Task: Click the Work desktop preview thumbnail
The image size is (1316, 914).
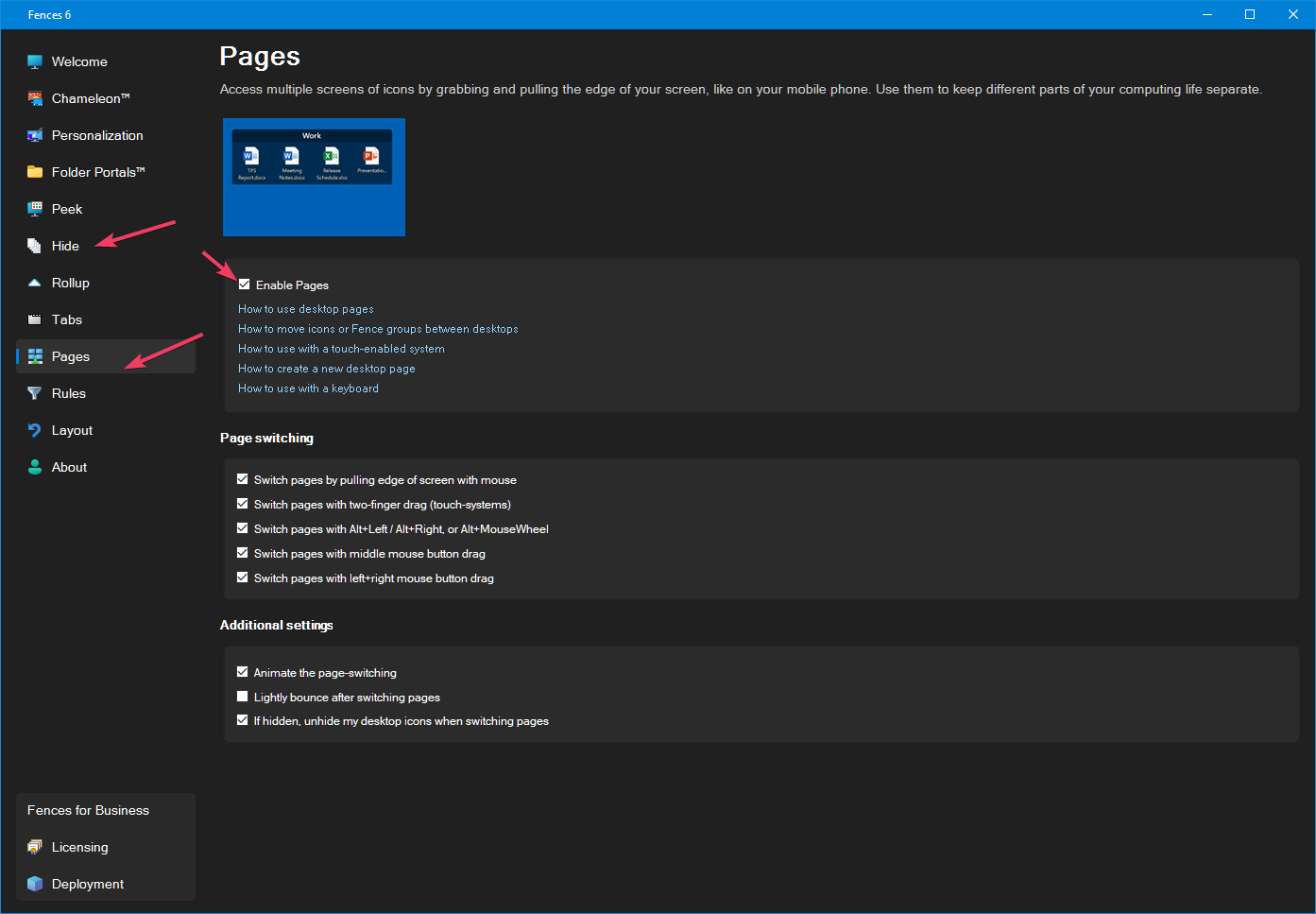Action: click(314, 177)
